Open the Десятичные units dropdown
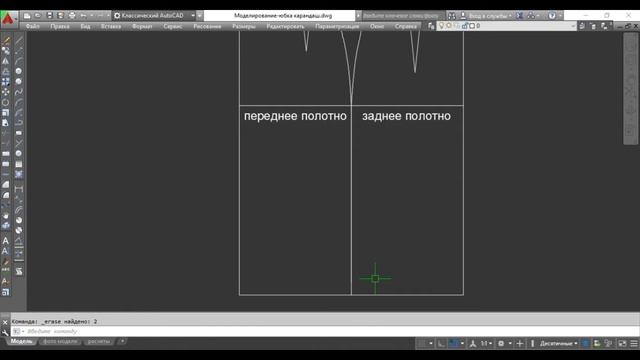The height and width of the screenshot is (360, 640). [x=558, y=344]
